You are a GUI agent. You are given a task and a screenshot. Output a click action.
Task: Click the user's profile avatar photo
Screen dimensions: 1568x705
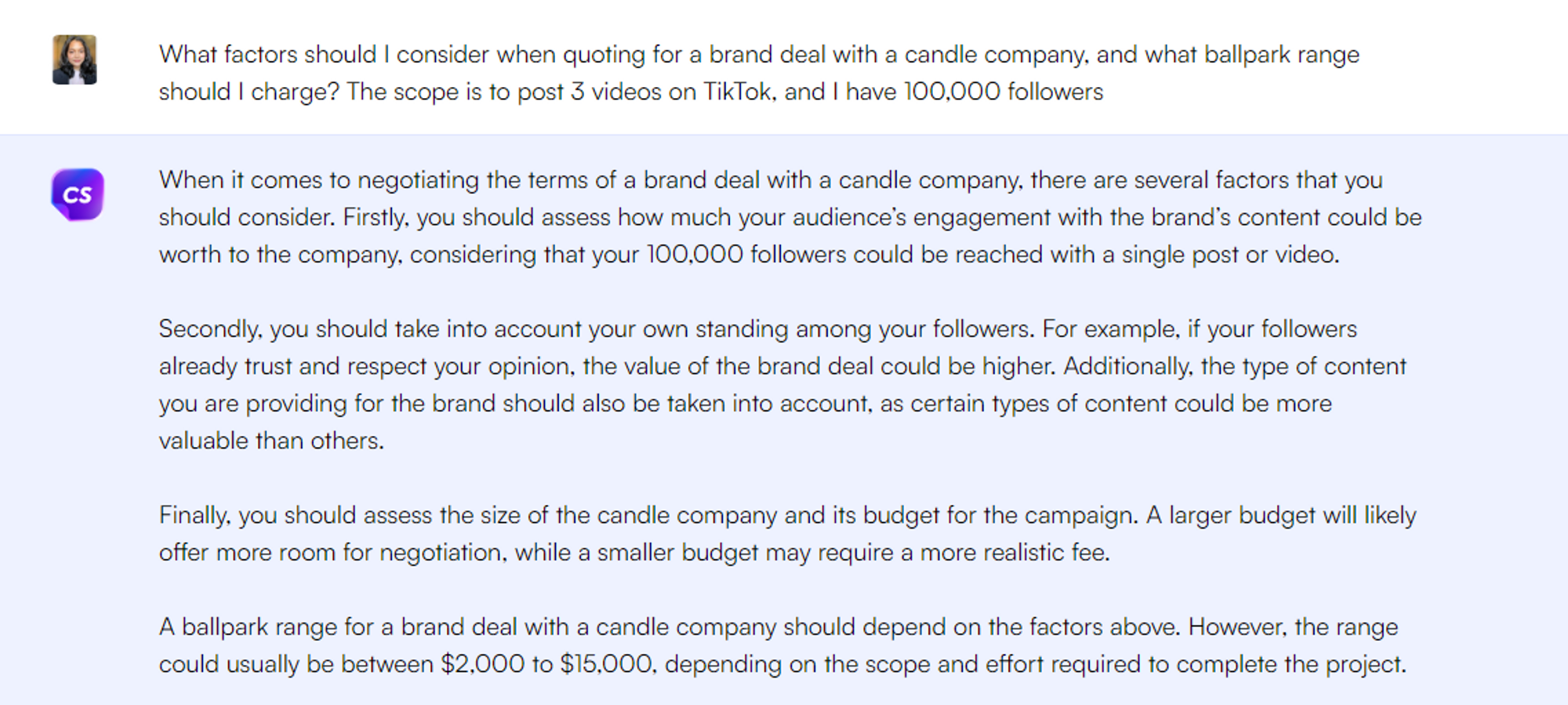(x=74, y=60)
